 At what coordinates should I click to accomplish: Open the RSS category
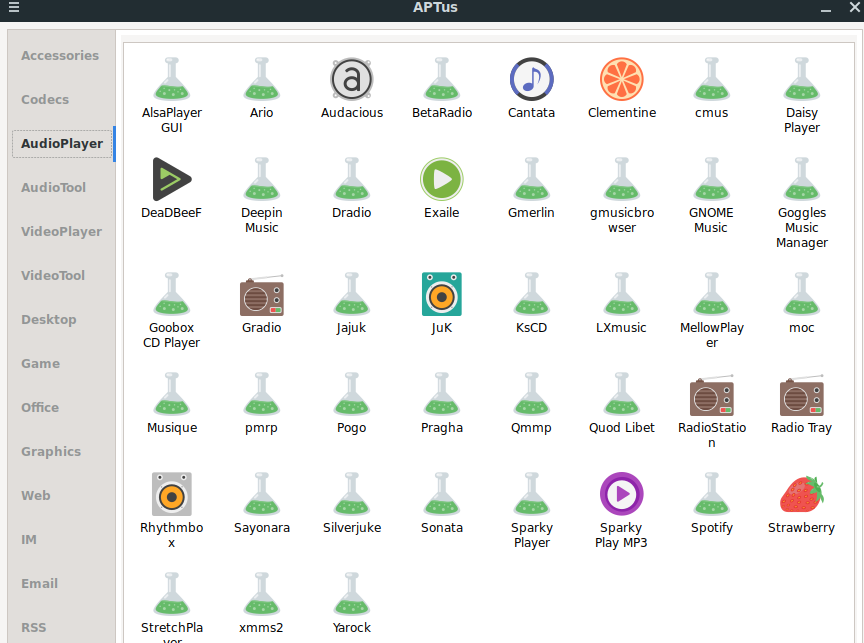tap(34, 628)
